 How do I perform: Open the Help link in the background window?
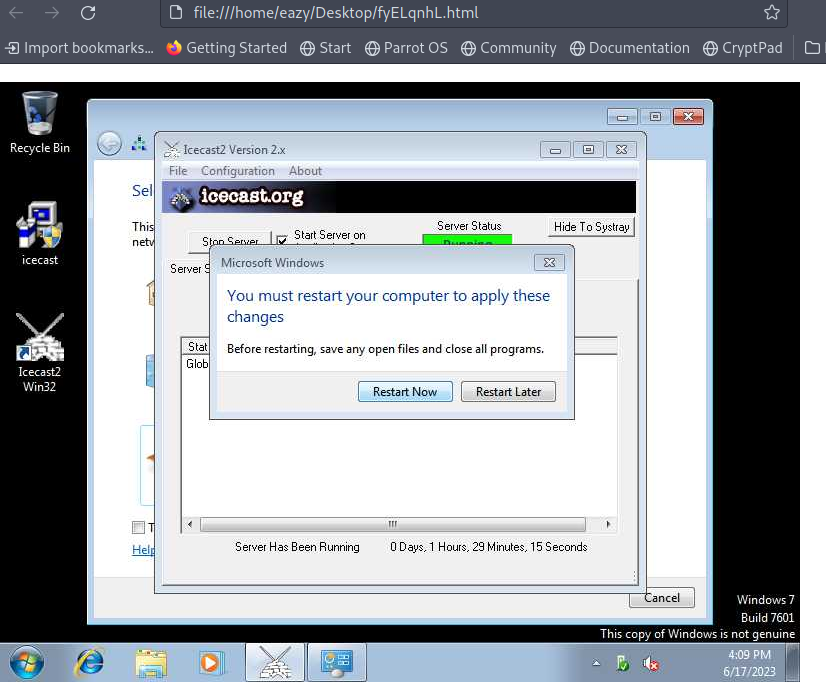(x=143, y=549)
